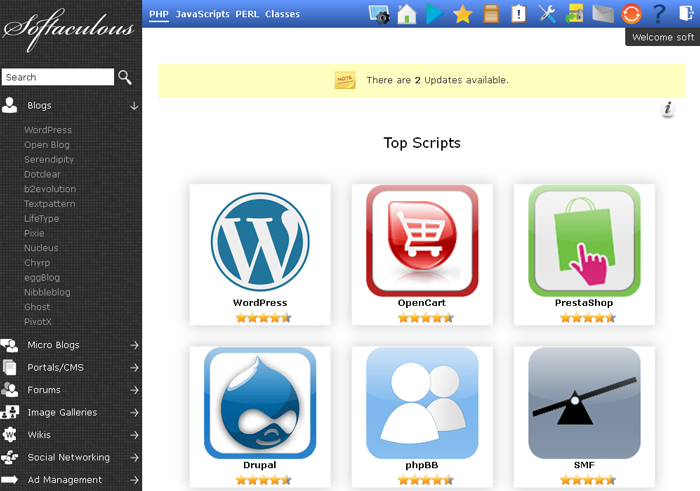Select Textpattern from the Blogs list
Screen dimensions: 700x491
(x=50, y=204)
